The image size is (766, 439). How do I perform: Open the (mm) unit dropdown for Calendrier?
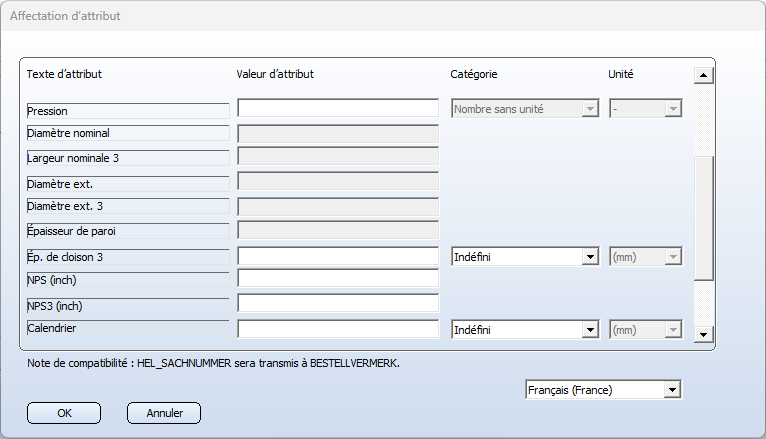click(x=673, y=329)
